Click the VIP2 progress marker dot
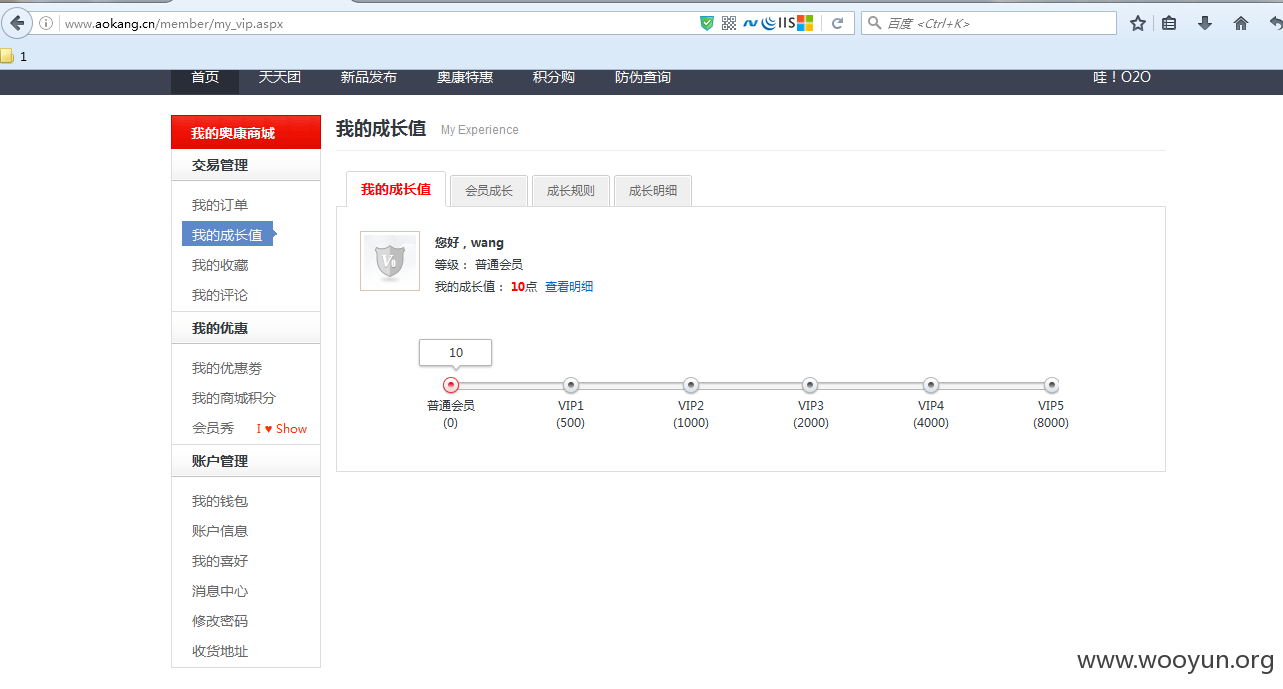The image size is (1283, 689). [691, 385]
